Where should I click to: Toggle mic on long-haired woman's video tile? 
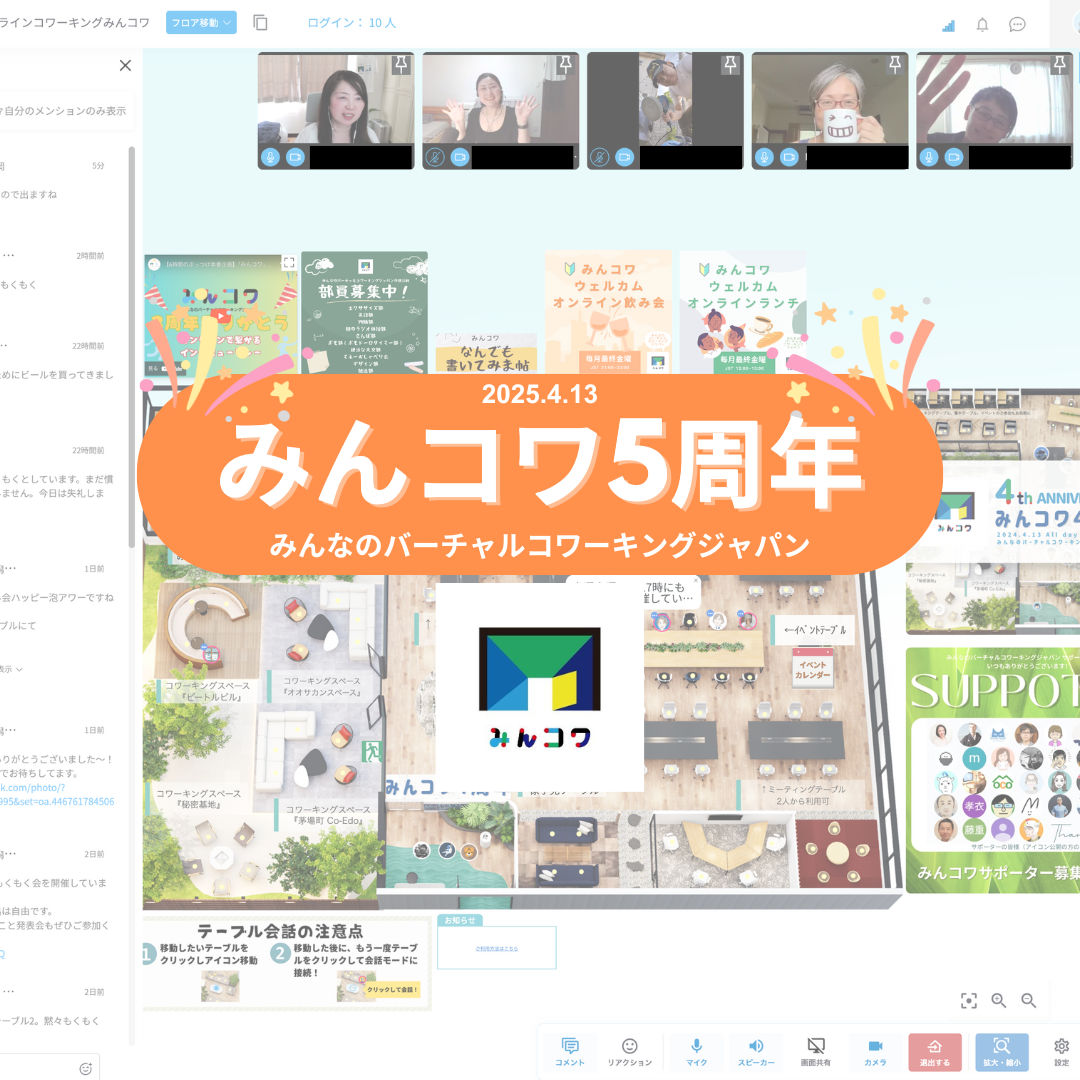(x=270, y=157)
